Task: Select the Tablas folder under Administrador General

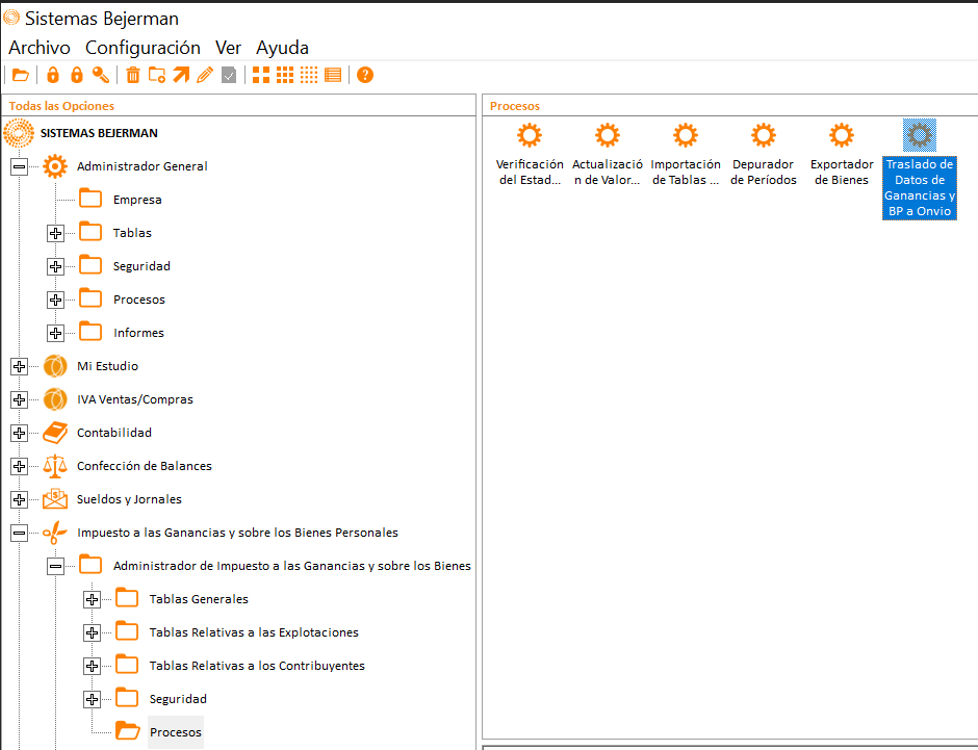Action: pos(132,233)
